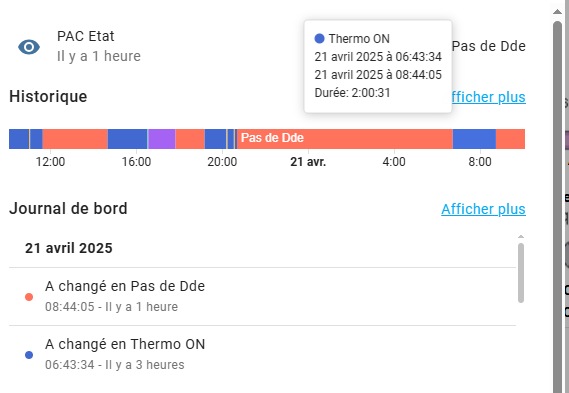Select the purple segment in history bar
569x393 pixels.
tap(162, 139)
